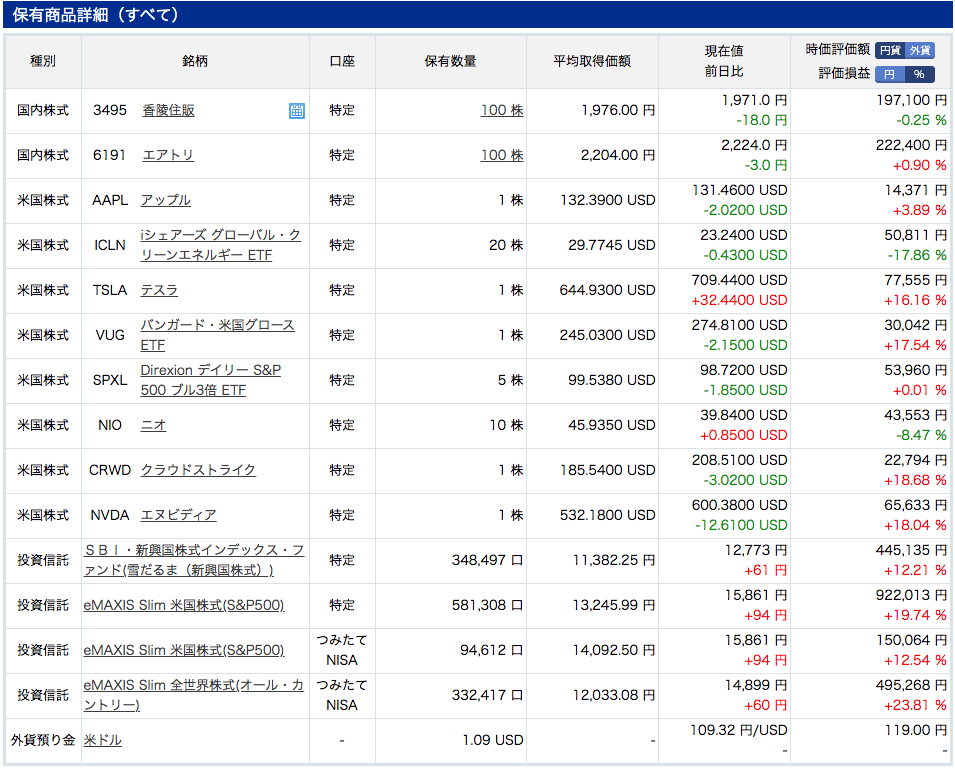Open the クラウドストライク stock link
The width and height of the screenshot is (955, 770).
point(198,470)
